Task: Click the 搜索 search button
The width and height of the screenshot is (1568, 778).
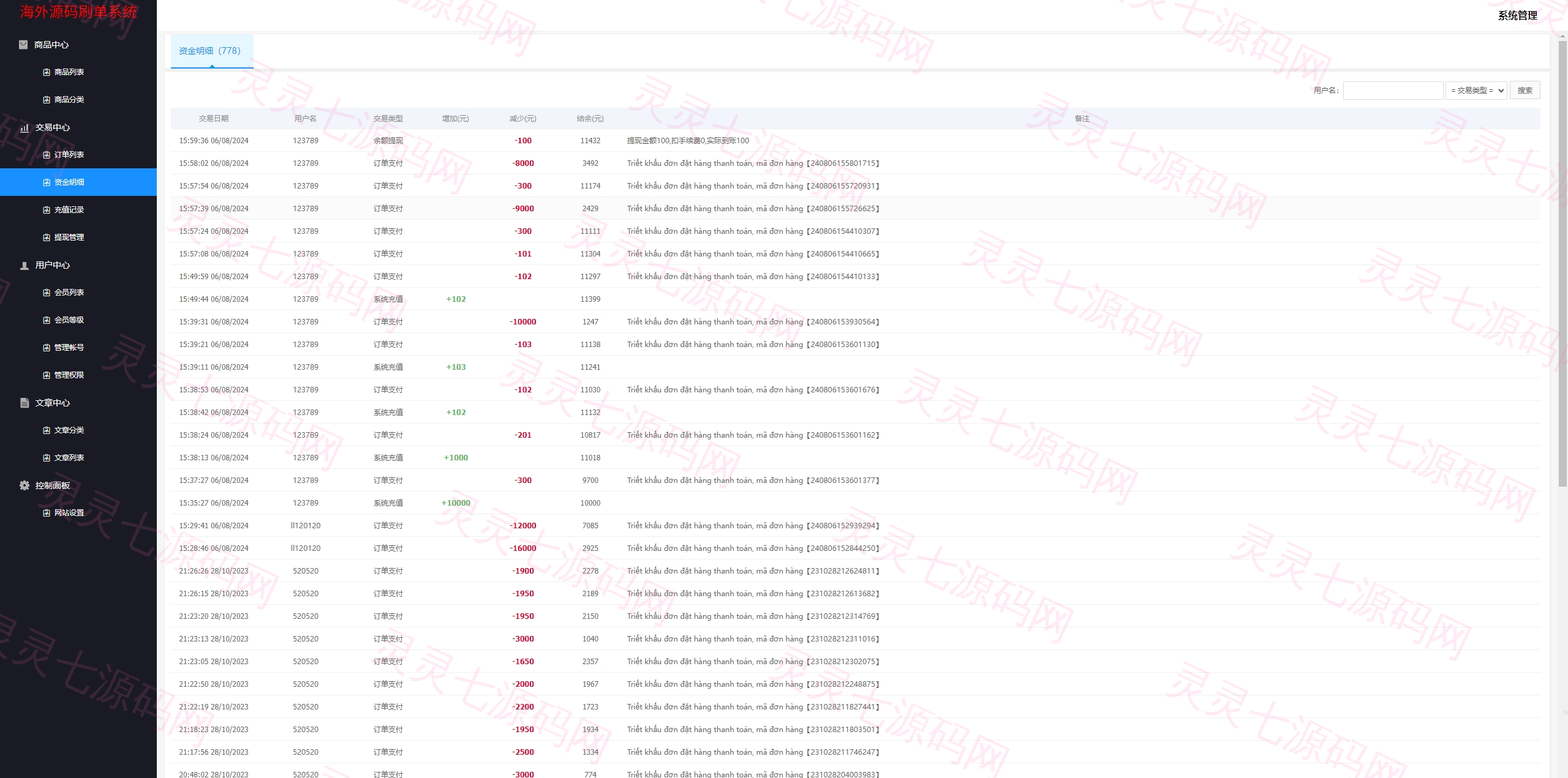Action: (x=1525, y=91)
